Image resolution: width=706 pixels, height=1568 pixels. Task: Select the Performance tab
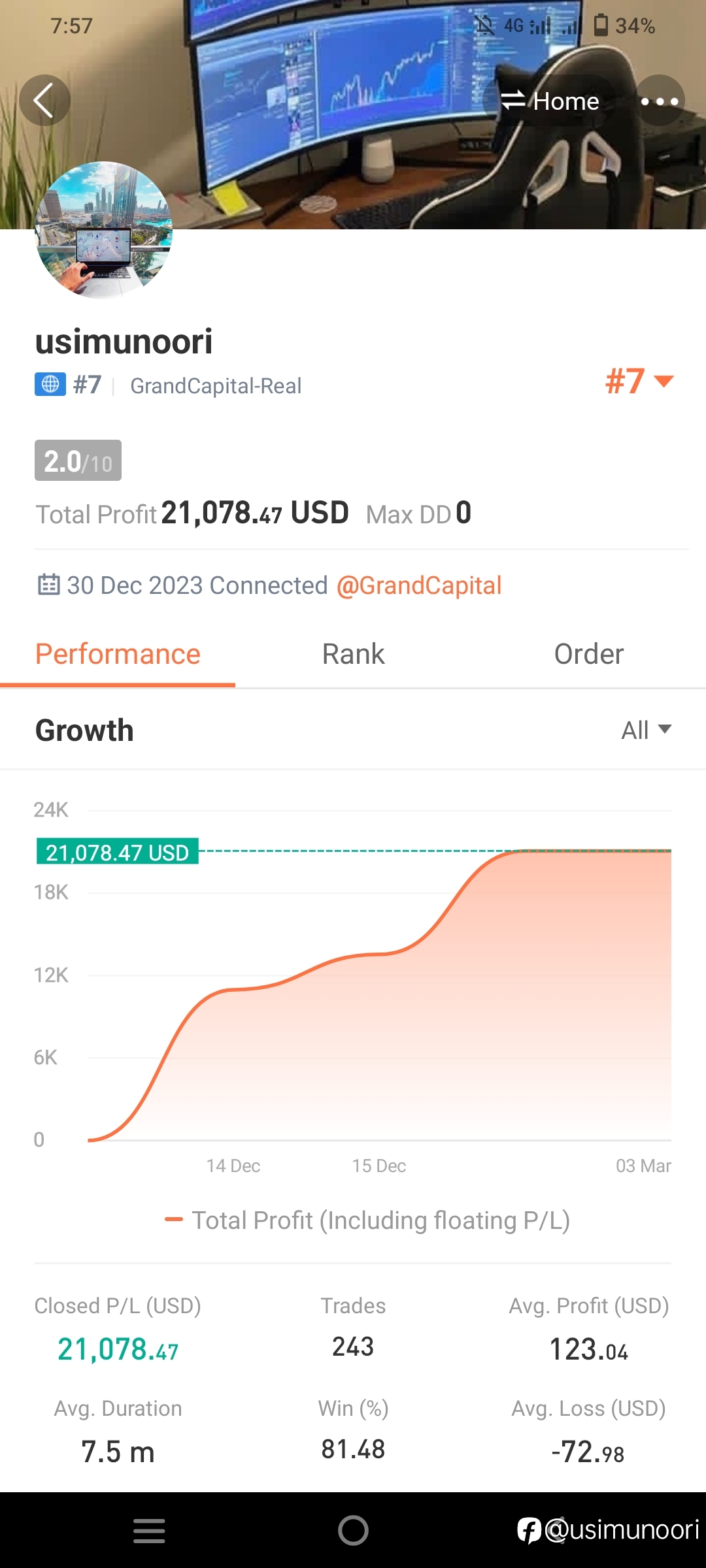[118, 654]
